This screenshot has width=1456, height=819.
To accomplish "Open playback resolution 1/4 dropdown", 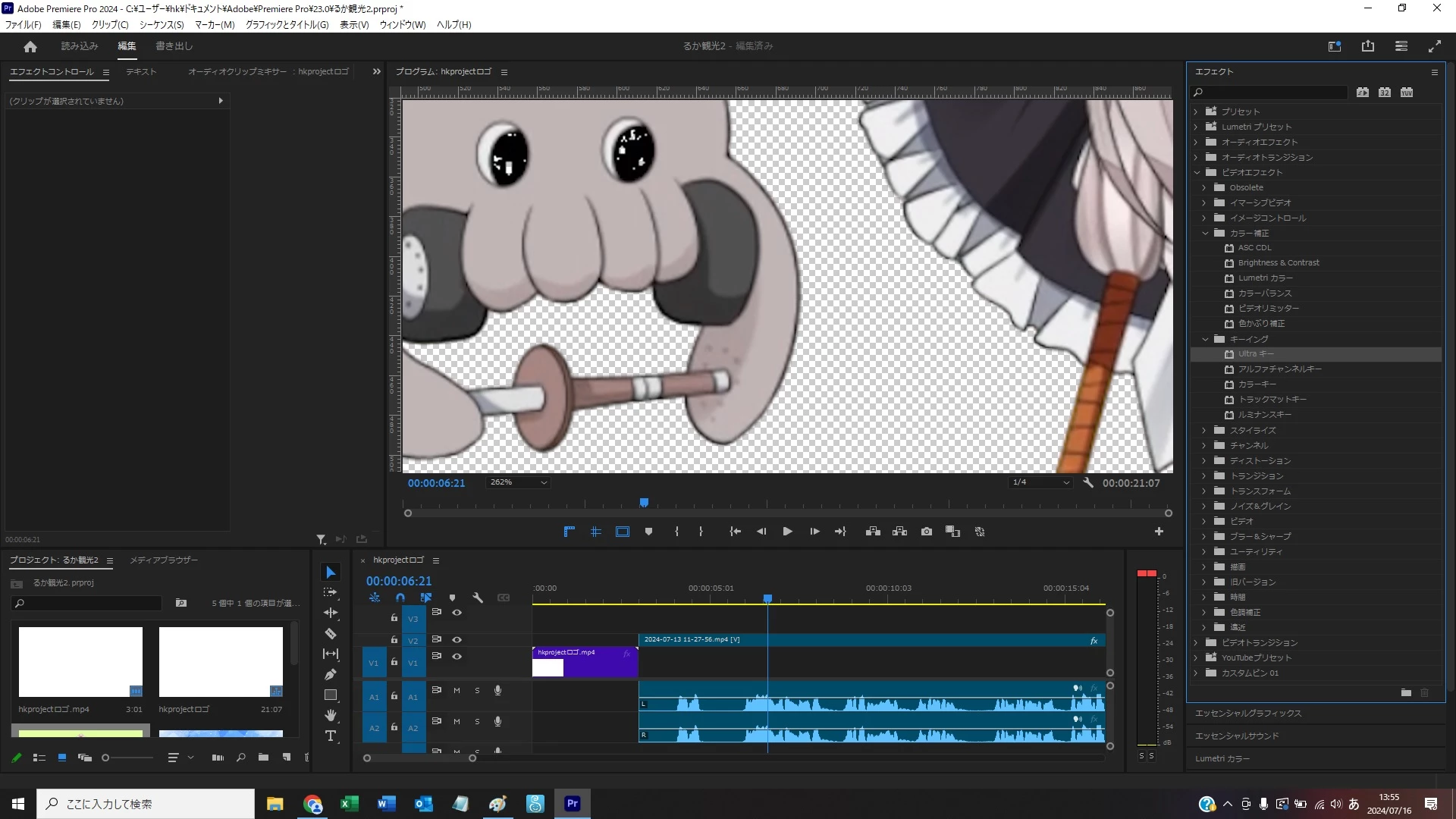I will click(1040, 482).
